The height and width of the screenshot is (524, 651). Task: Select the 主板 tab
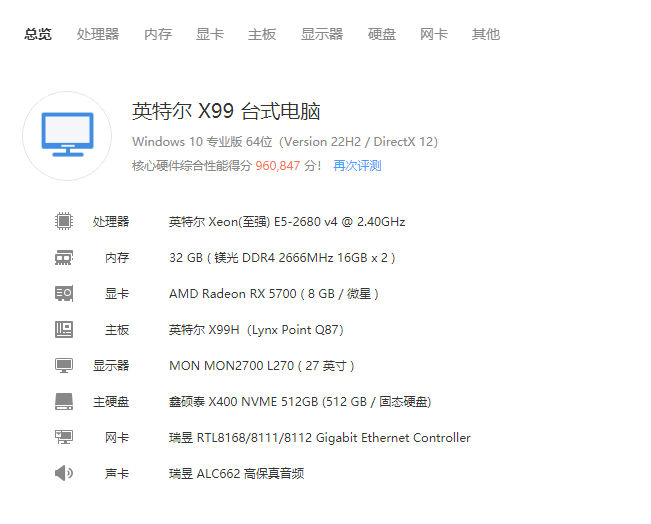pos(262,34)
